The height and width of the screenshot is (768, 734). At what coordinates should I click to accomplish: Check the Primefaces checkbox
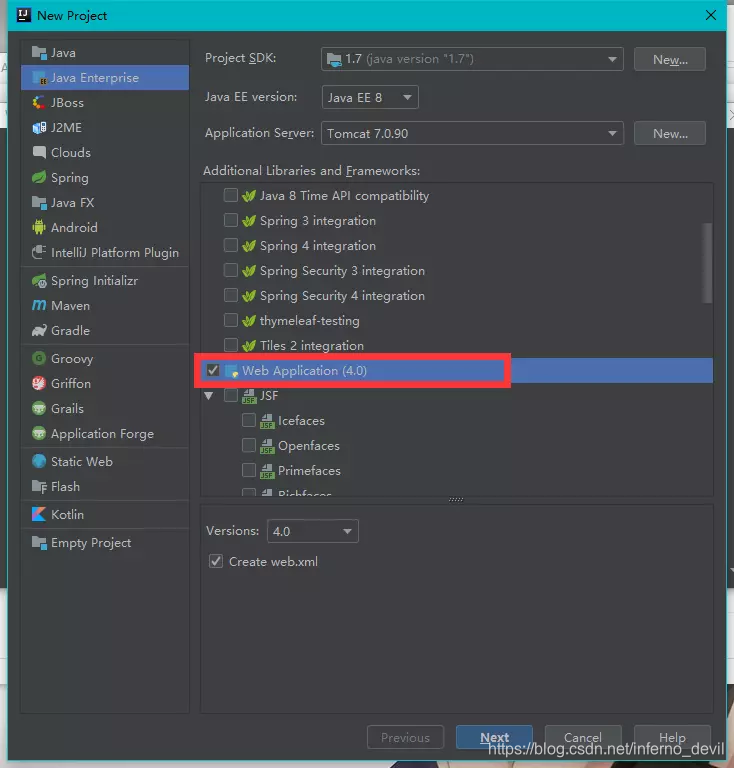pos(249,470)
